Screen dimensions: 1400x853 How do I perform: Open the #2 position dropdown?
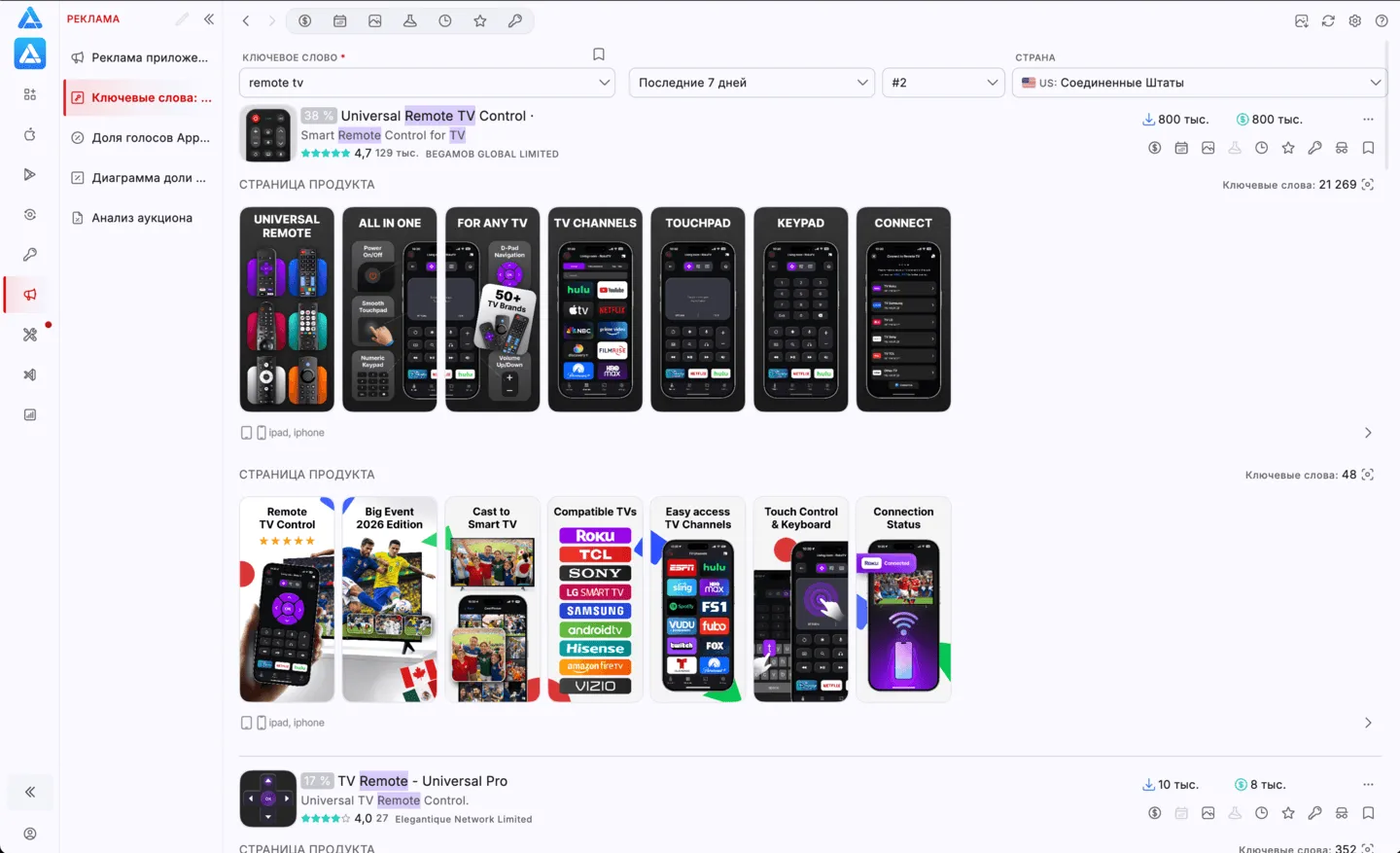(x=943, y=83)
